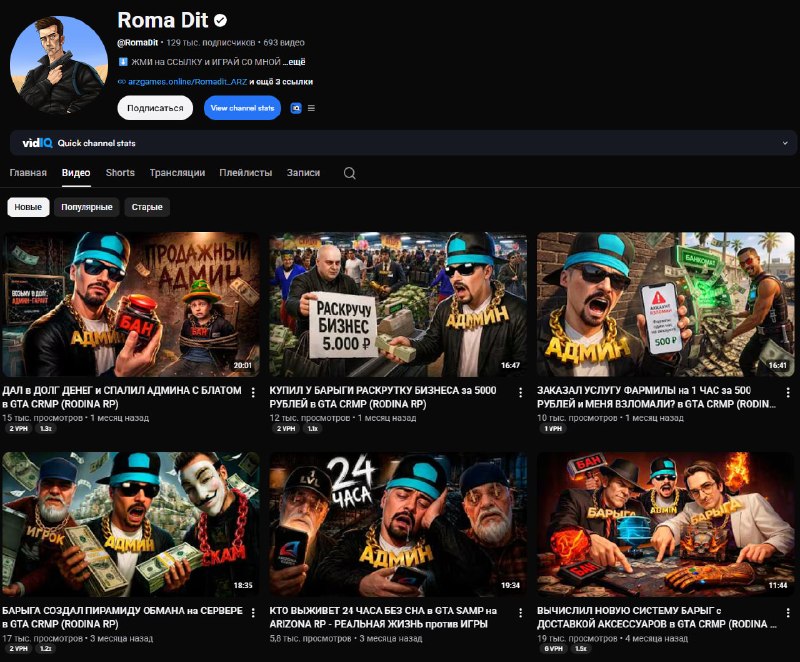This screenshot has width=800, height=662.
Task: Open the thumbnail with 500 ₽ phone screen
Action: (x=665, y=304)
